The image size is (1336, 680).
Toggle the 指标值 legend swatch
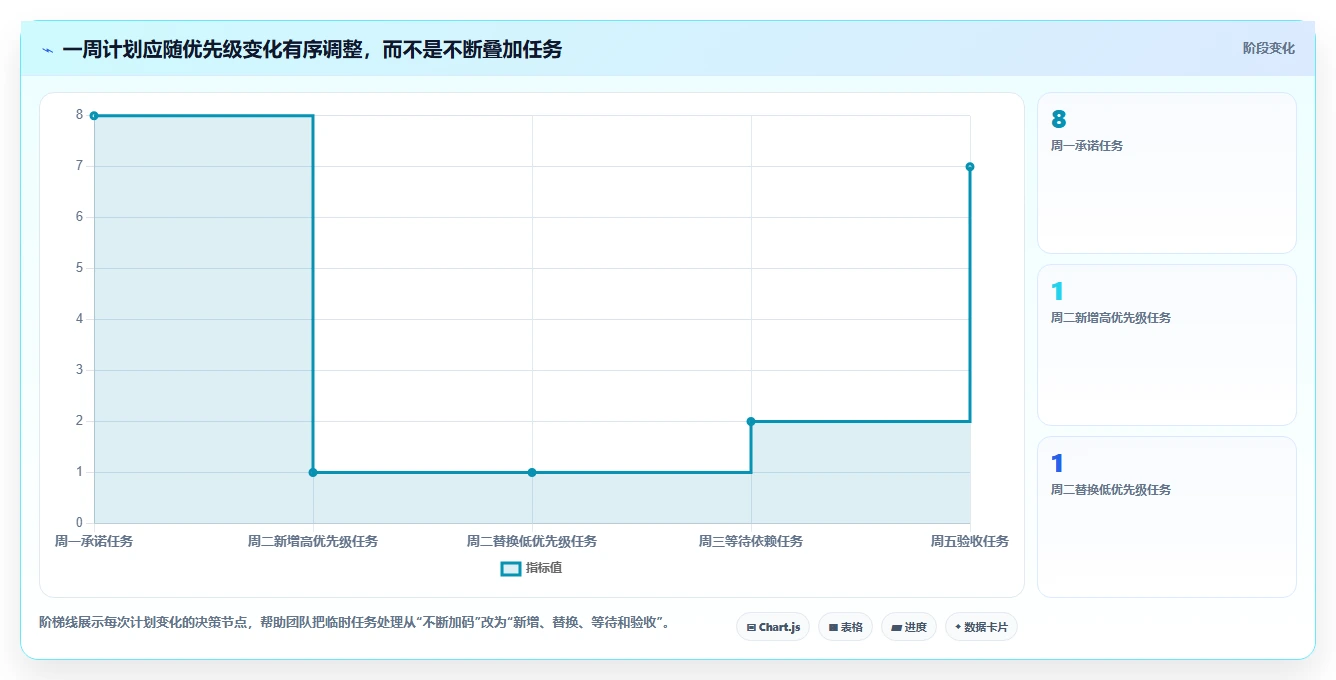510,568
